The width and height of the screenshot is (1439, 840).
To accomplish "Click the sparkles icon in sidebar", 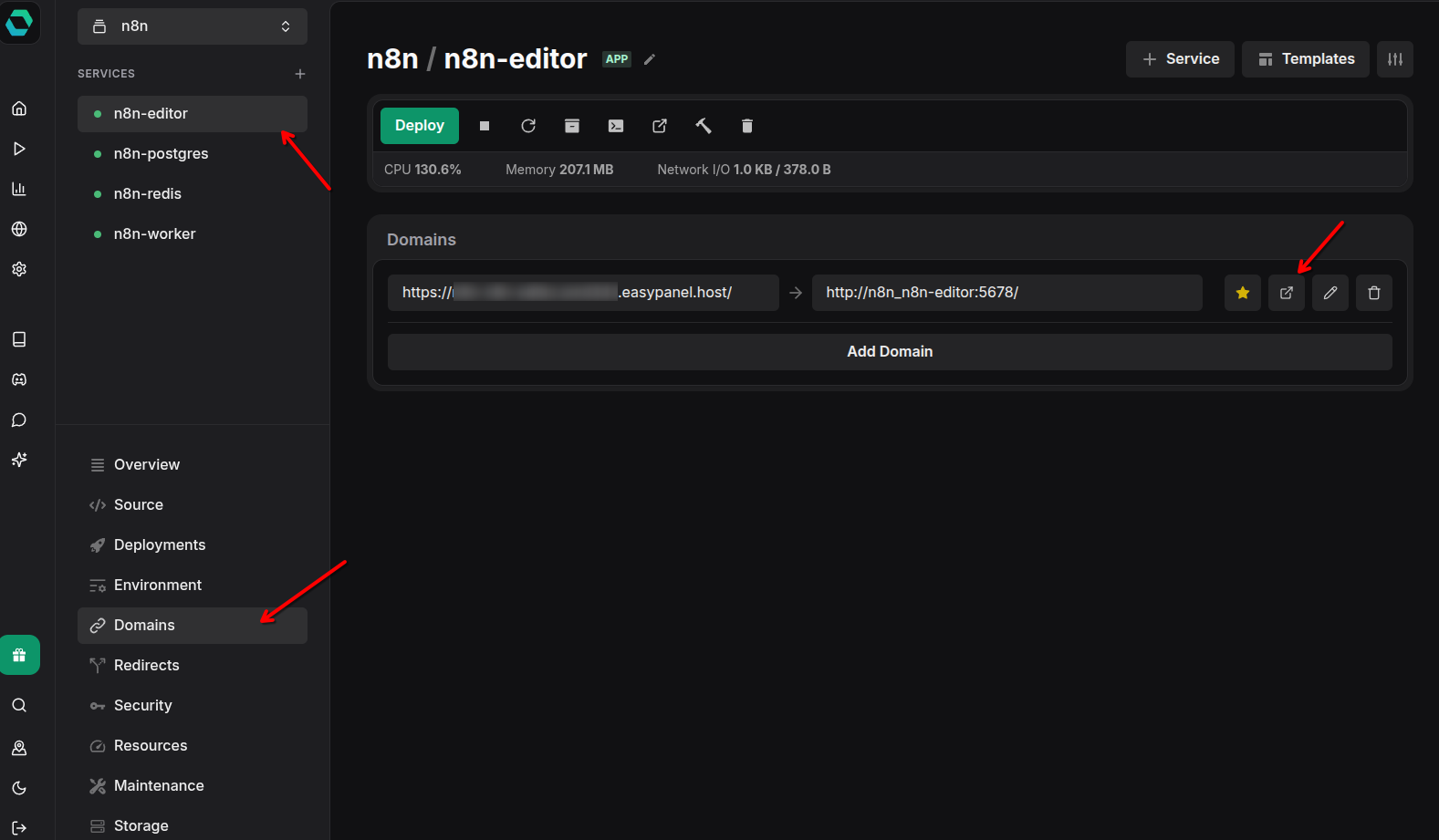I will [x=19, y=460].
